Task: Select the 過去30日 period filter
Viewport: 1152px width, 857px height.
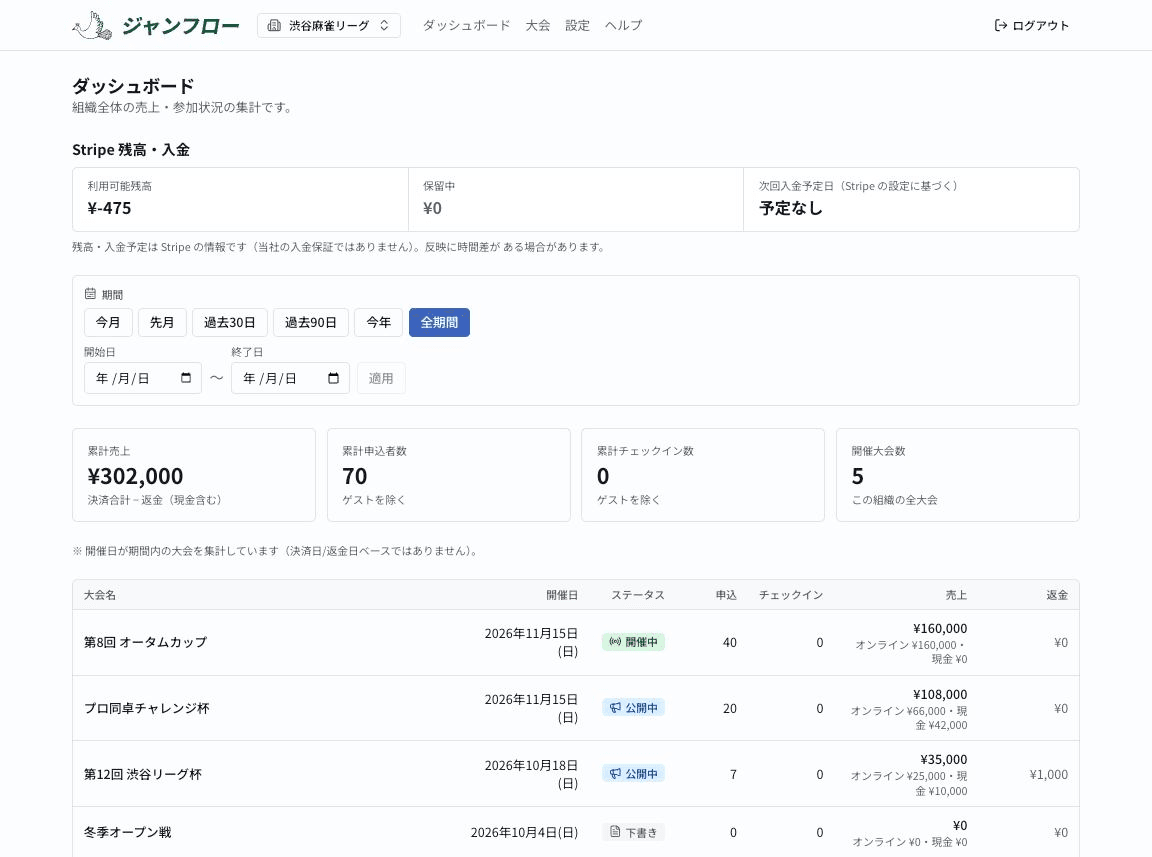Action: click(230, 323)
